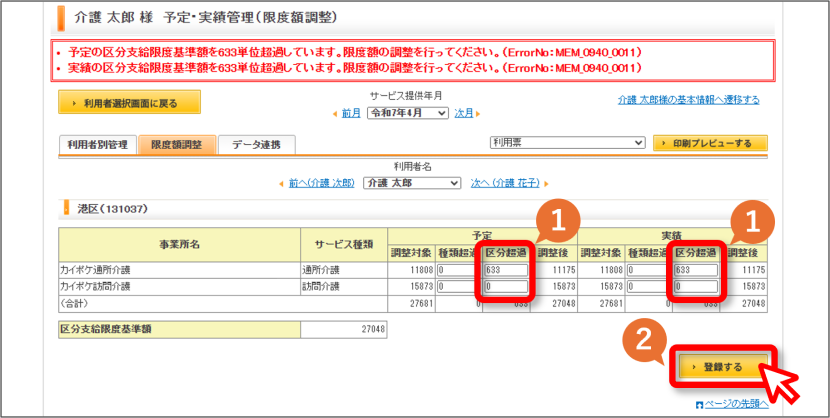The width and height of the screenshot is (830, 418).
Task: Select the データ連携 tab
Action: (257, 144)
